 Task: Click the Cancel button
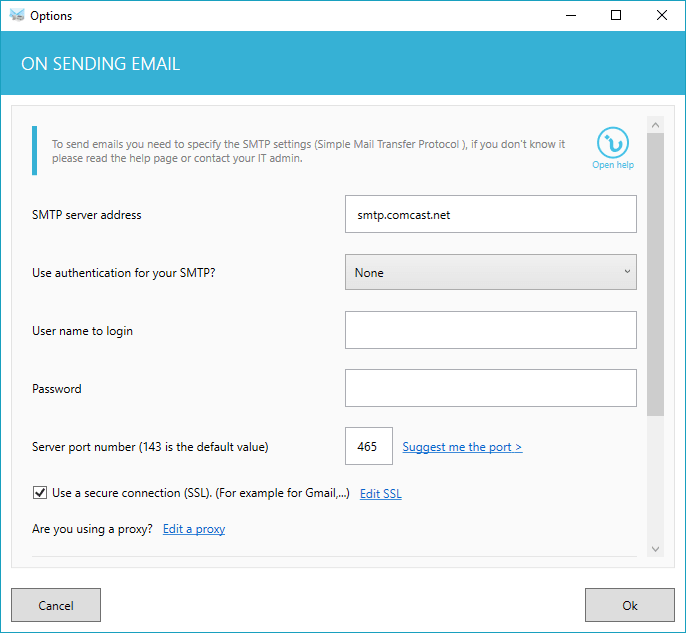click(56, 605)
